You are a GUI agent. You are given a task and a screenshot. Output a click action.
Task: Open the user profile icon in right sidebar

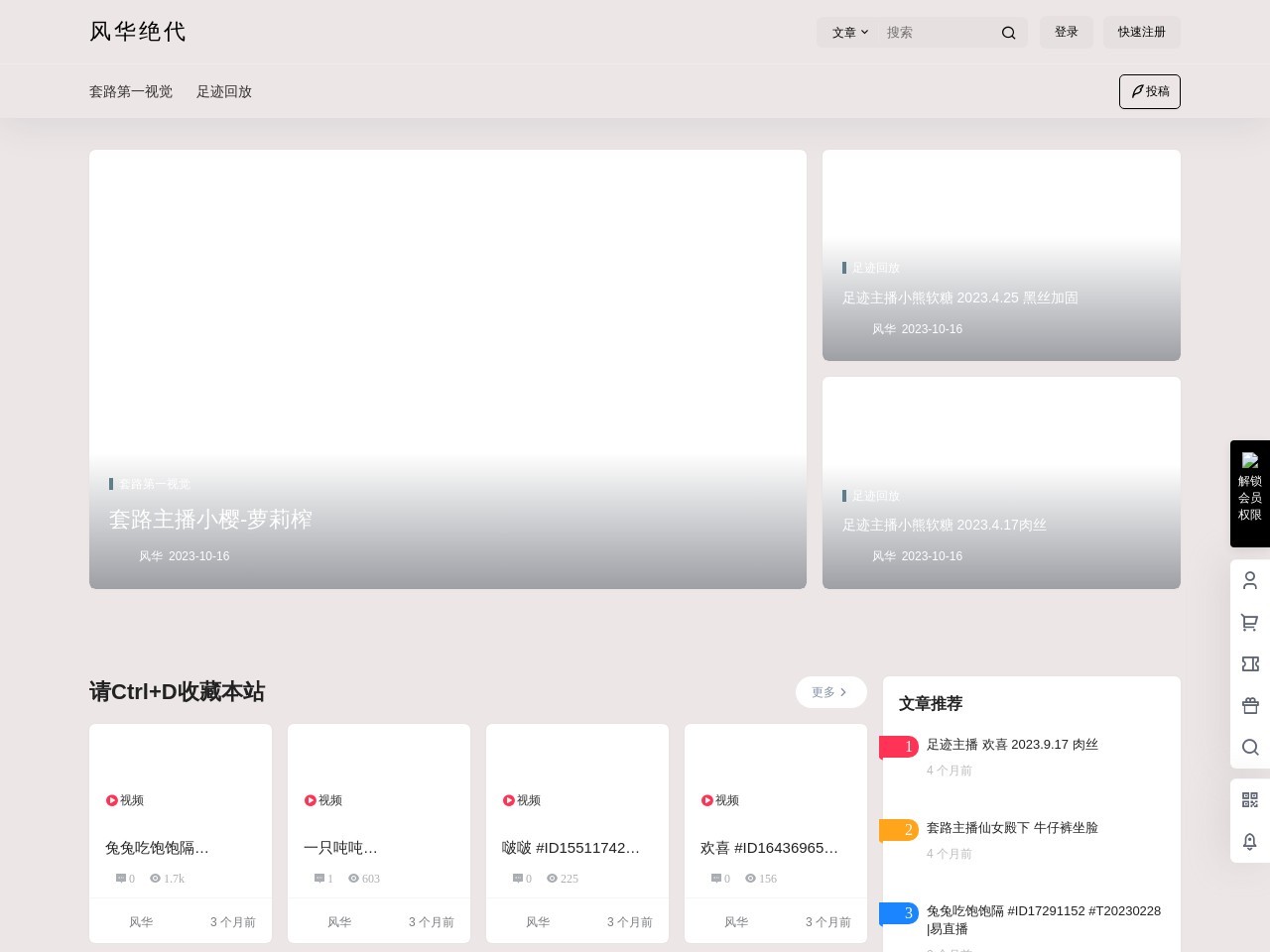click(1250, 580)
